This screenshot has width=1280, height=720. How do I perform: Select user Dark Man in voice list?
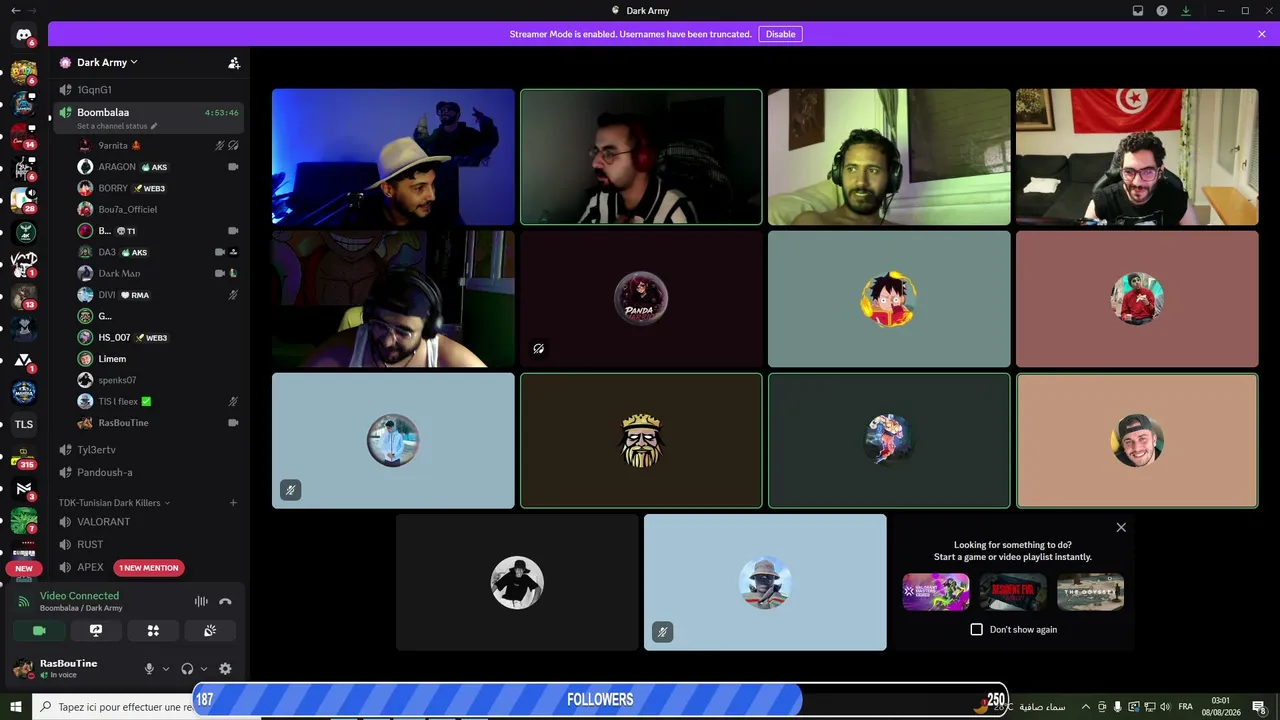[x=158, y=273]
